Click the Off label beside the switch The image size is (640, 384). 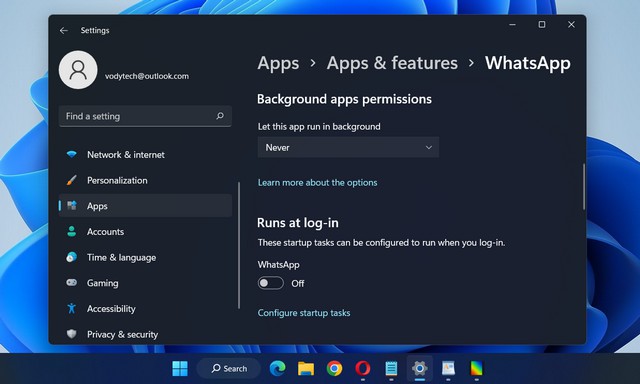click(298, 283)
